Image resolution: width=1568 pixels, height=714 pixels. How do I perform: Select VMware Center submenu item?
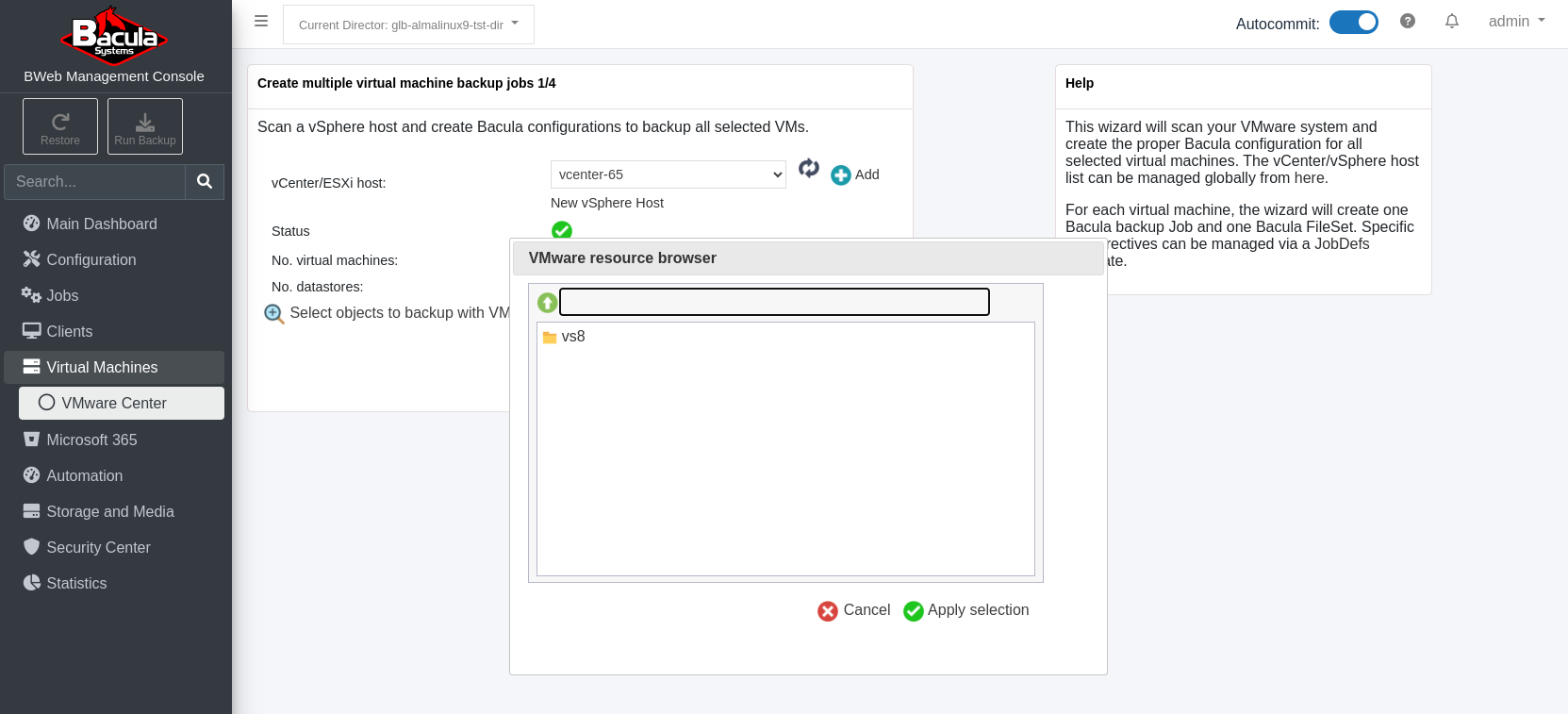pos(122,403)
